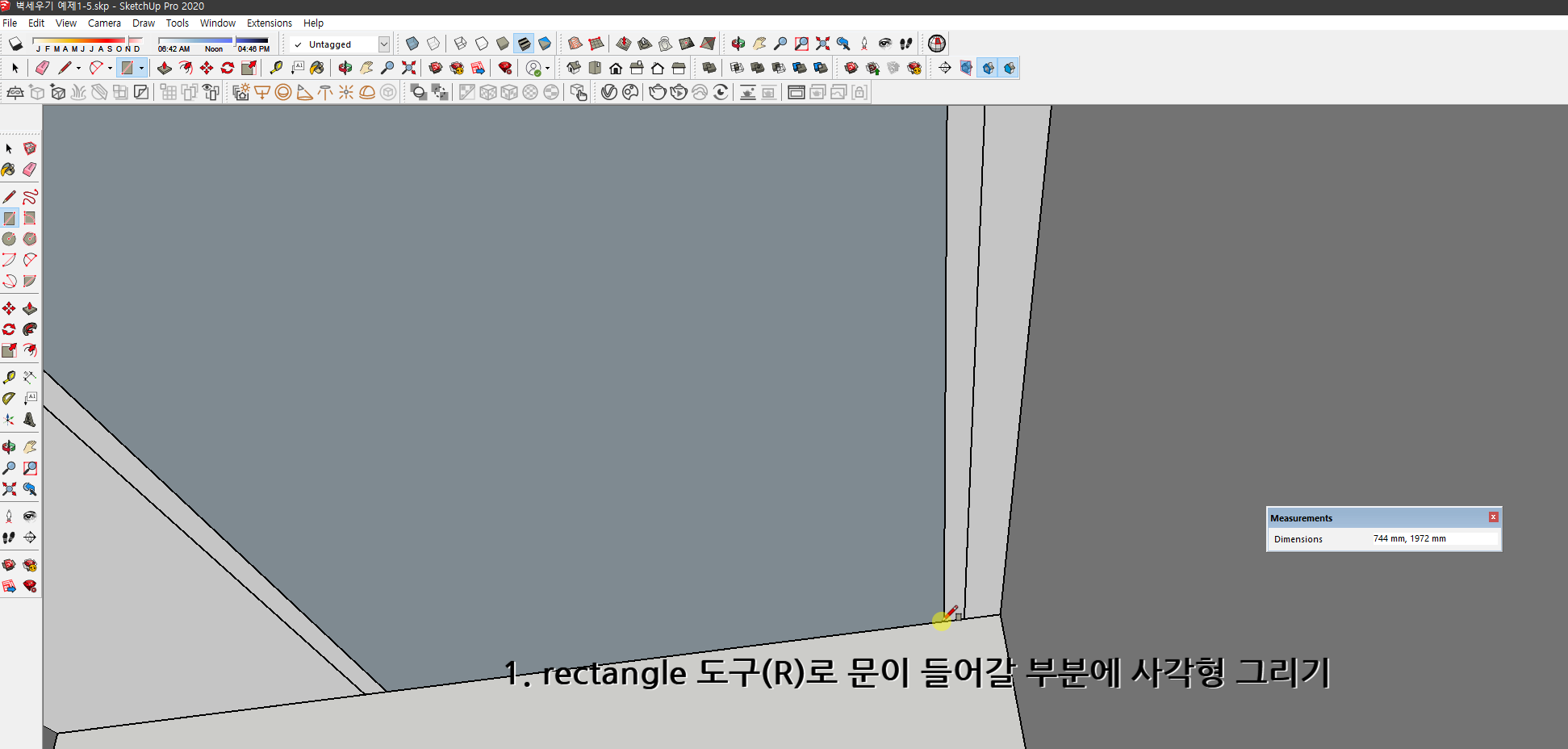Select the 3D Text tool
The width and height of the screenshot is (1568, 749).
click(x=30, y=420)
